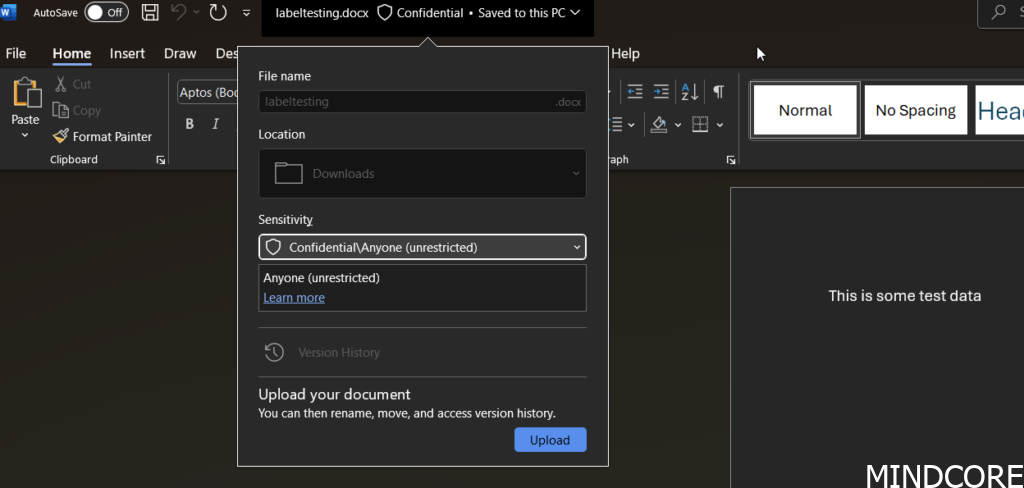Click the Shading paint bucket color

tap(659, 124)
